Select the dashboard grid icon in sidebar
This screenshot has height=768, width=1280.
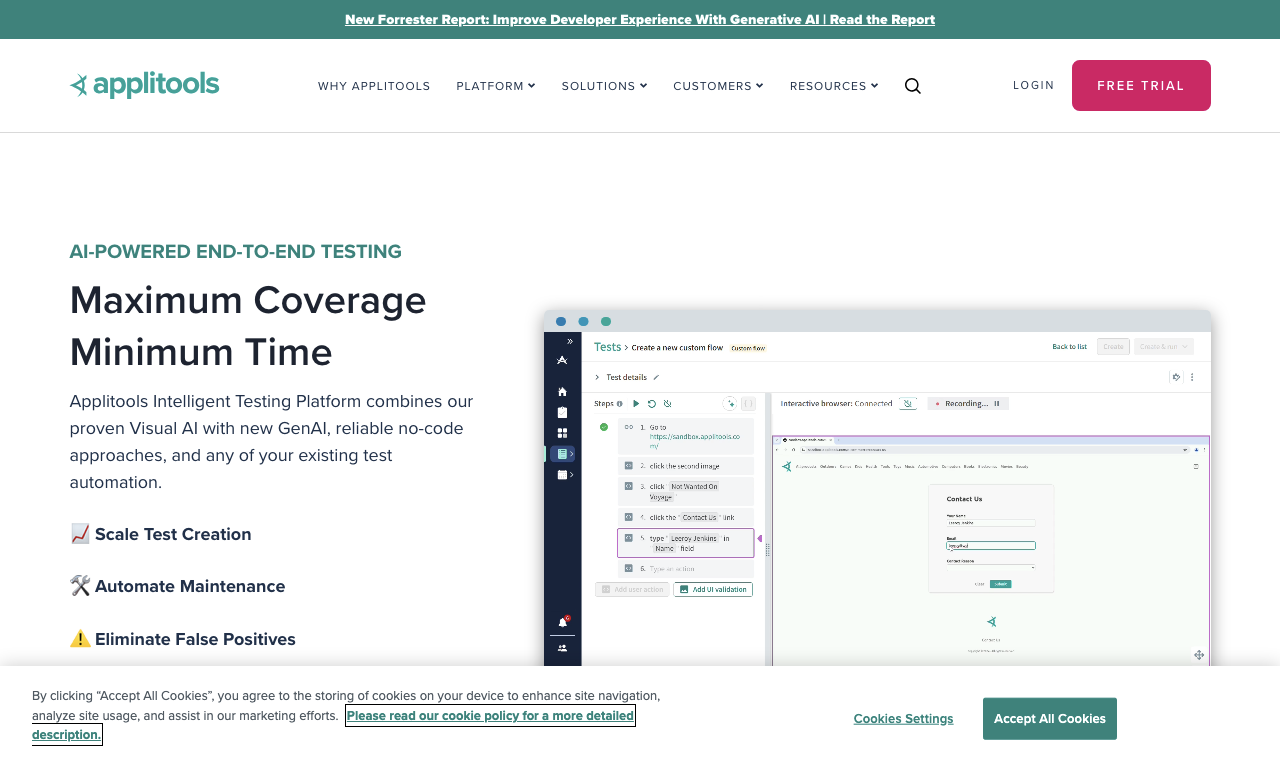[562, 433]
